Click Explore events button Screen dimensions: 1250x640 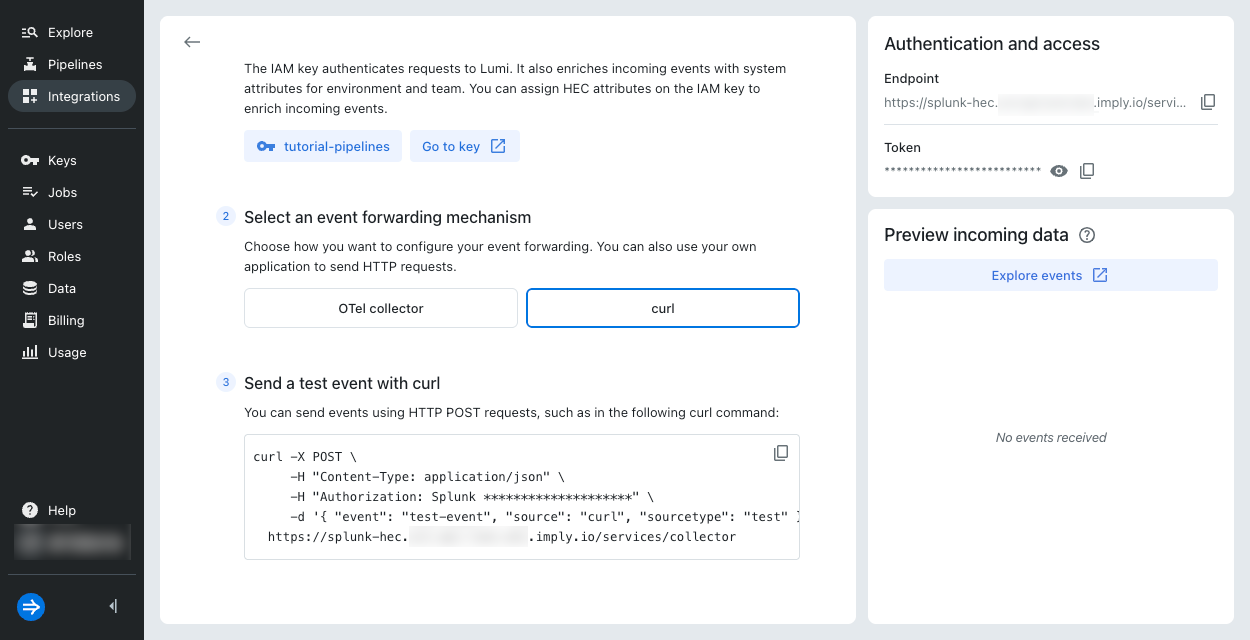[1050, 275]
